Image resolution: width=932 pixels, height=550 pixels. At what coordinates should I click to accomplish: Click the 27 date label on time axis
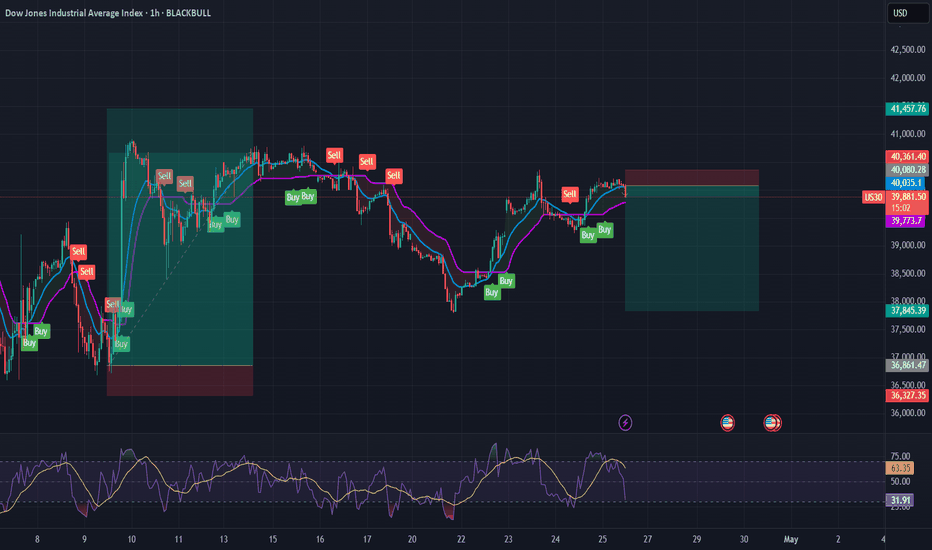click(x=647, y=539)
